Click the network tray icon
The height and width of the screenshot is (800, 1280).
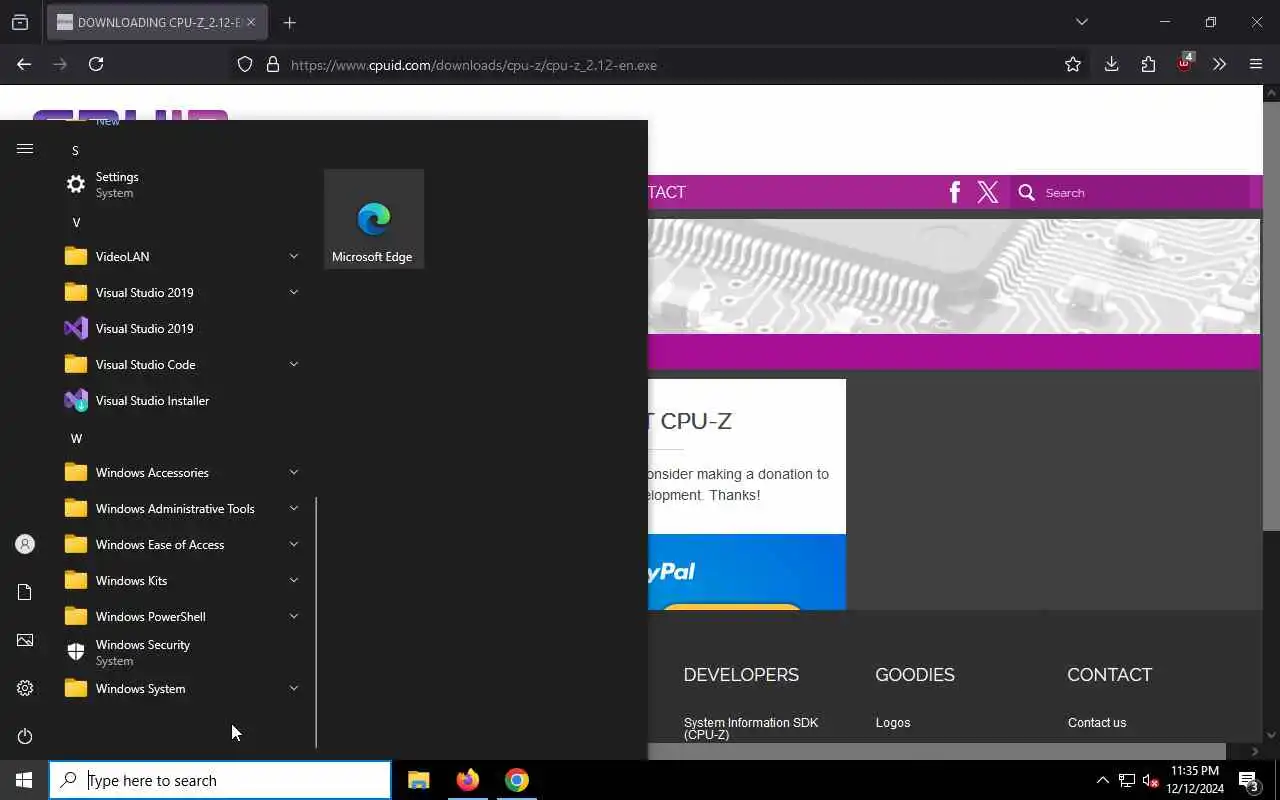[1126, 780]
